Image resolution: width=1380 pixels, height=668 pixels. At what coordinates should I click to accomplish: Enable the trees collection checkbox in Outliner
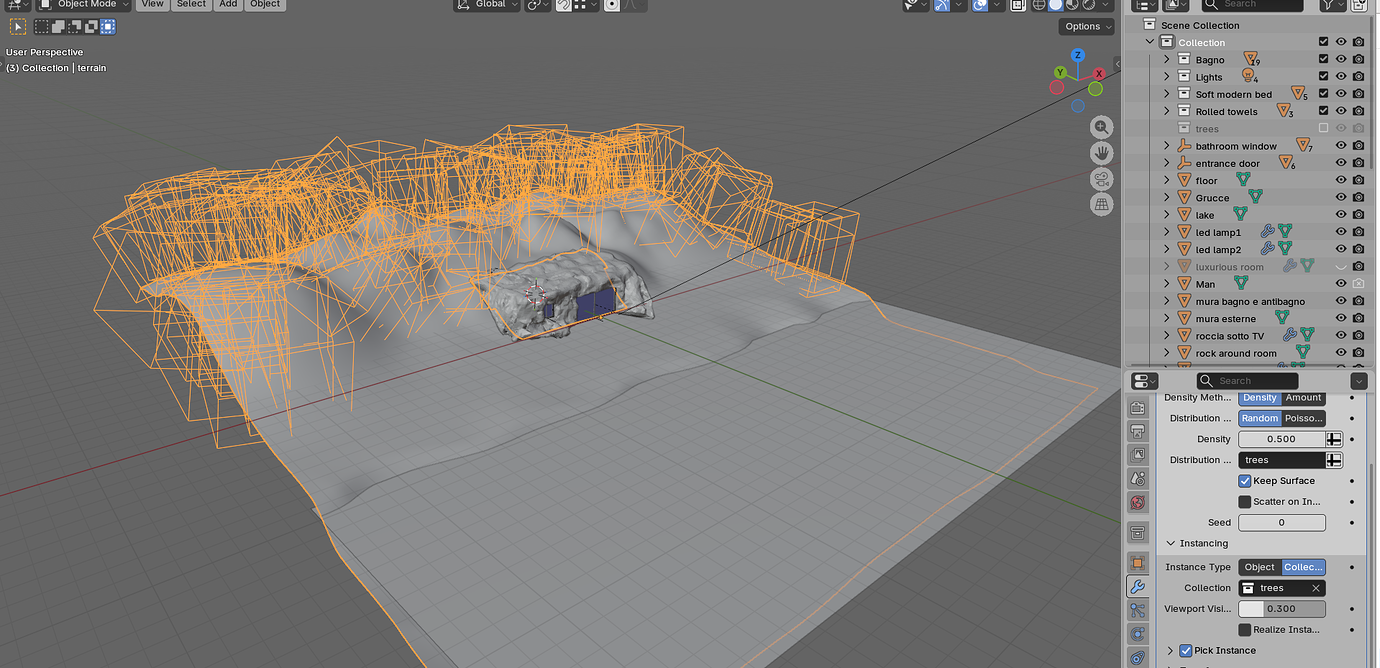(x=1324, y=129)
